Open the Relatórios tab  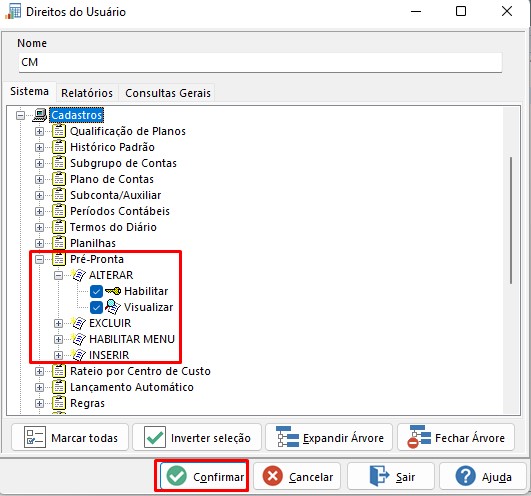pyautogui.click(x=87, y=93)
